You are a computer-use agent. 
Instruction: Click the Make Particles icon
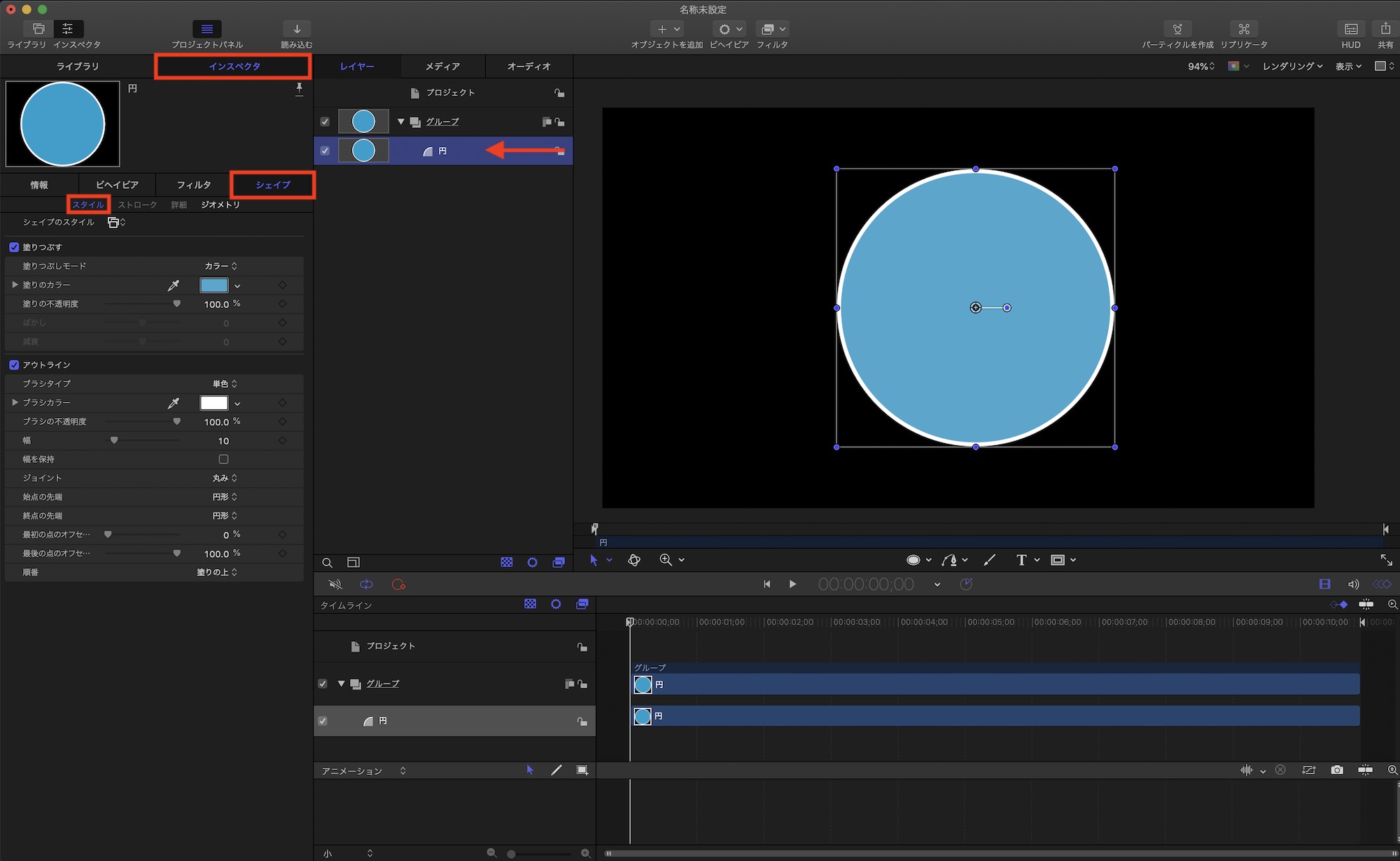coord(1177,29)
